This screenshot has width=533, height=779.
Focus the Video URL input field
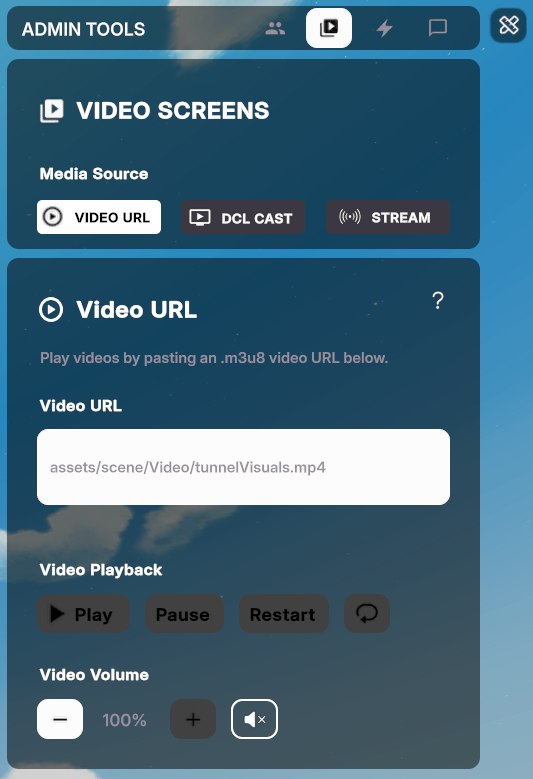243,467
